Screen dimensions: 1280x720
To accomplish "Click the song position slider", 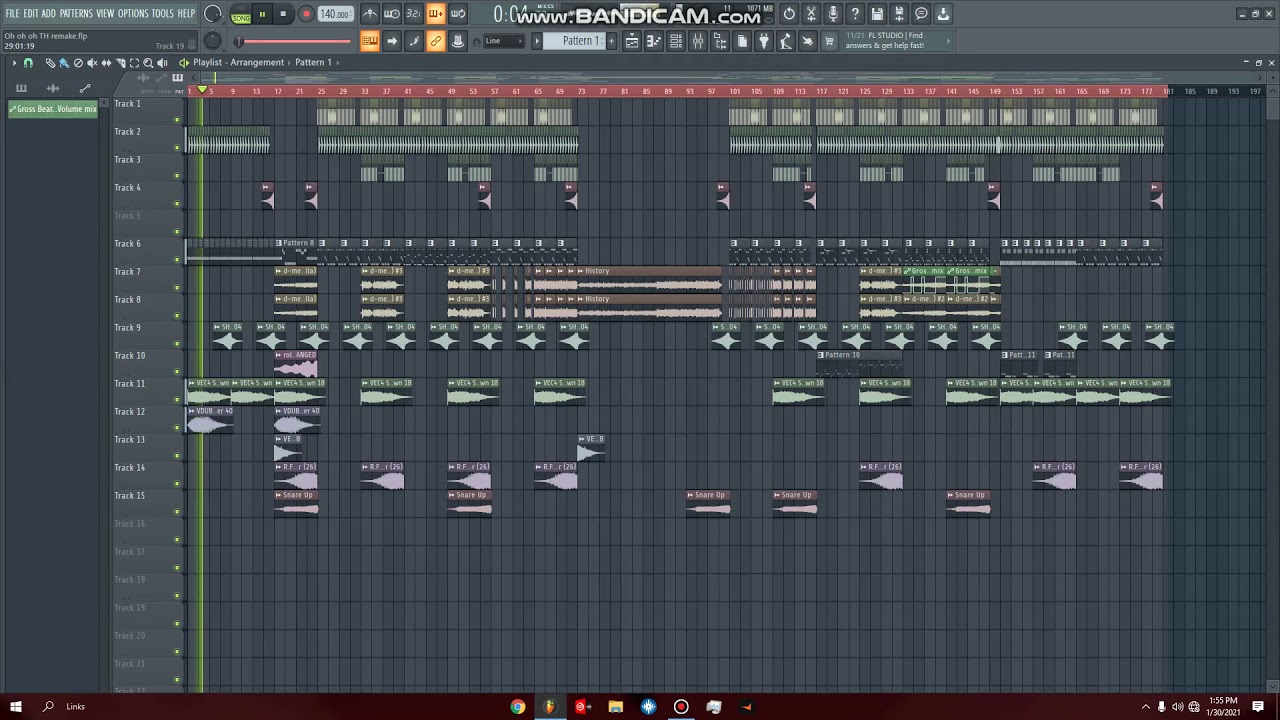I will tap(293, 41).
